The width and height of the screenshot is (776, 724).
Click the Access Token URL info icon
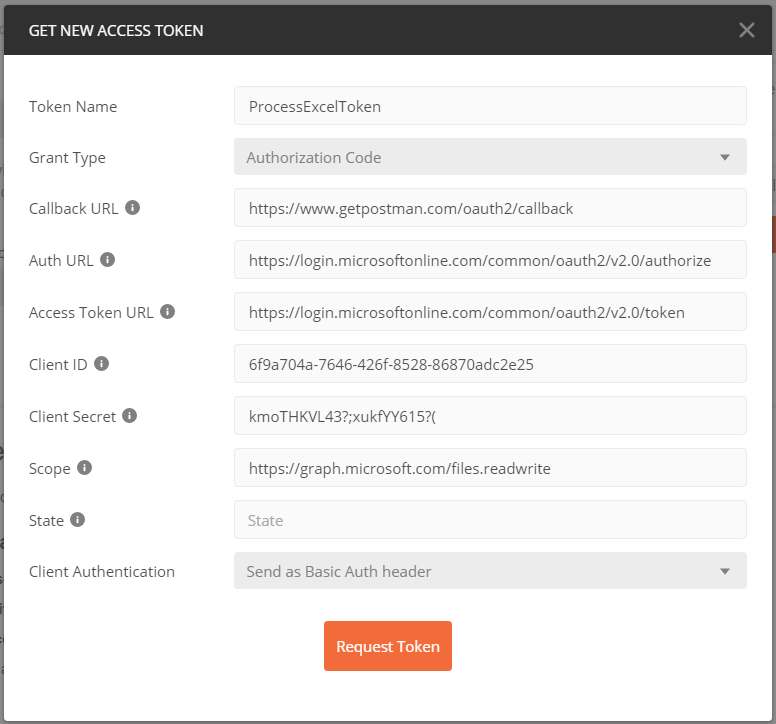168,312
